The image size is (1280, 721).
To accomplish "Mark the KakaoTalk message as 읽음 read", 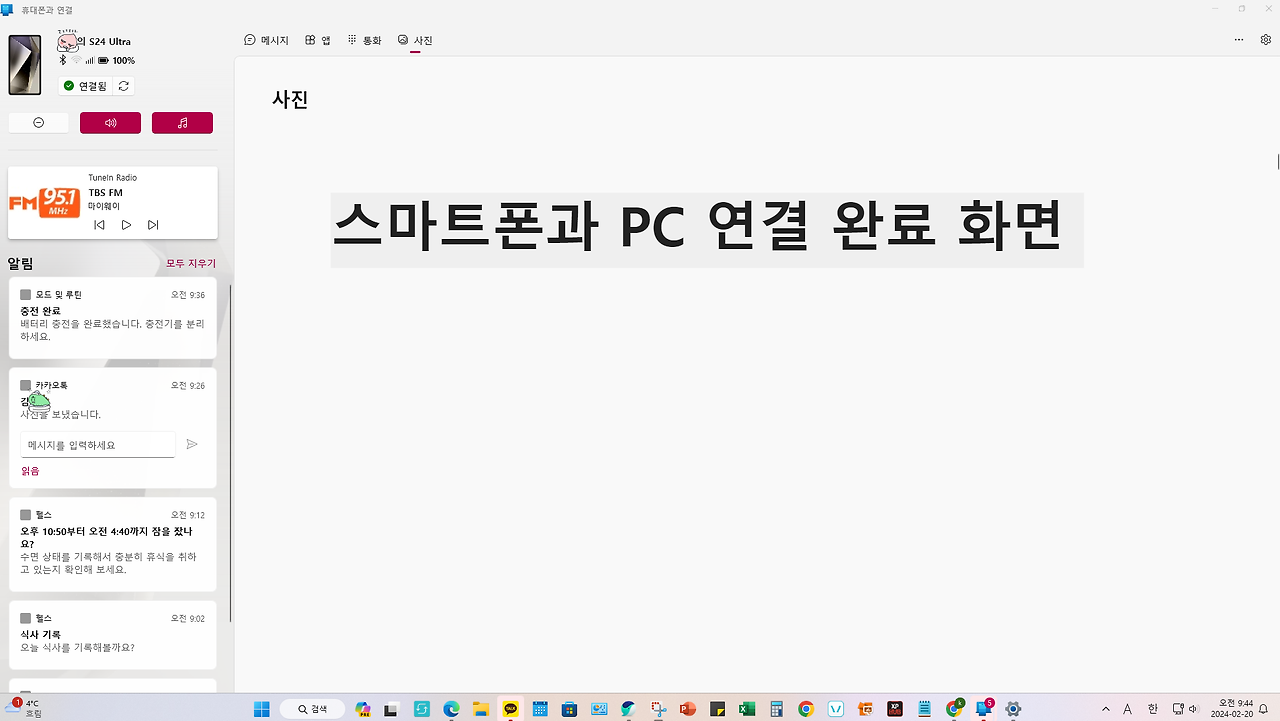I will (29, 470).
